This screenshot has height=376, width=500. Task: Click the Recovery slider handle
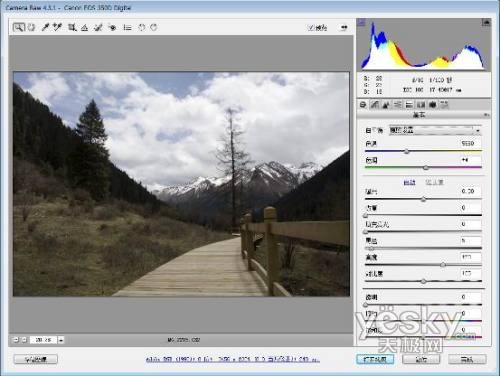click(x=366, y=216)
